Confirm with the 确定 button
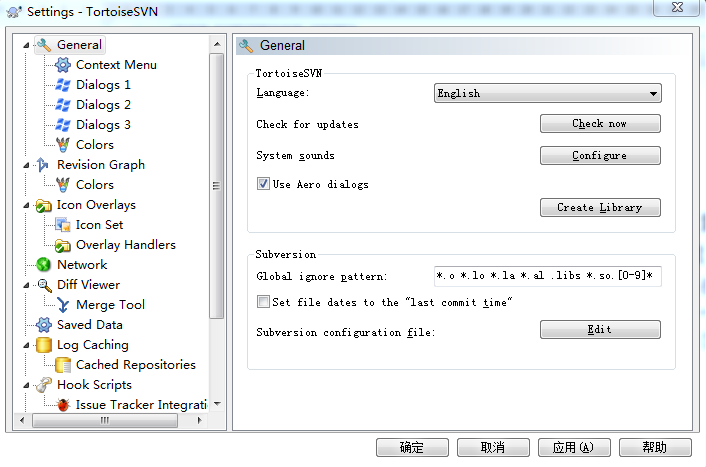 tap(412, 447)
